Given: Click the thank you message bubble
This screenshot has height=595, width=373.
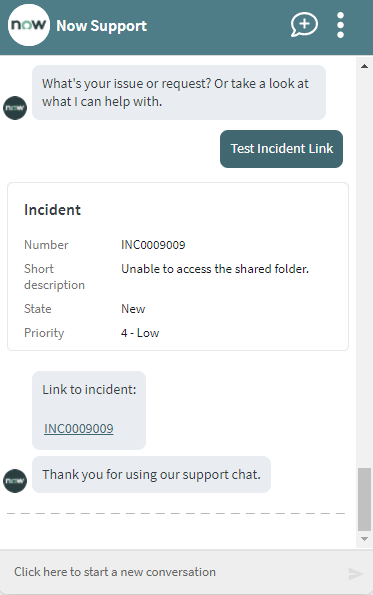Looking at the screenshot, I should pyautogui.click(x=151, y=475).
